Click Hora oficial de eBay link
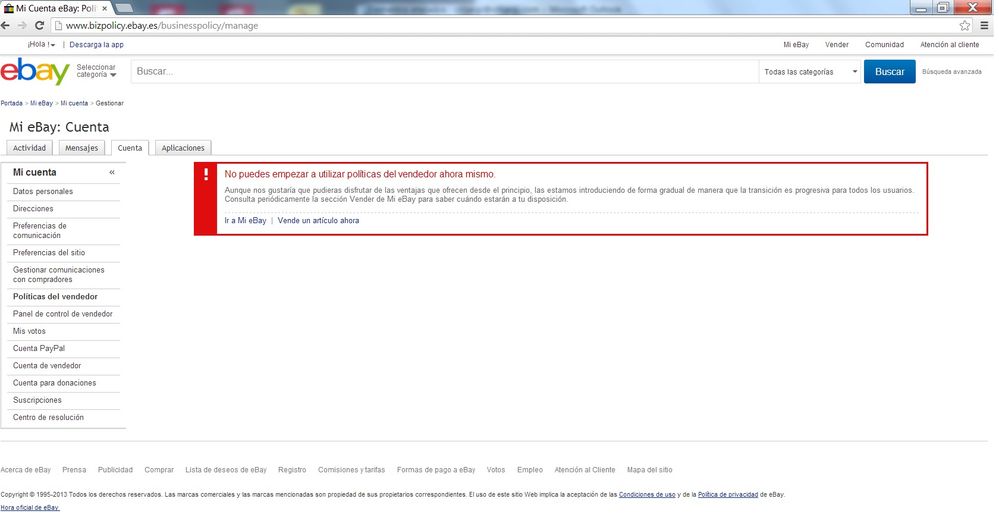999x526 pixels. (30, 508)
